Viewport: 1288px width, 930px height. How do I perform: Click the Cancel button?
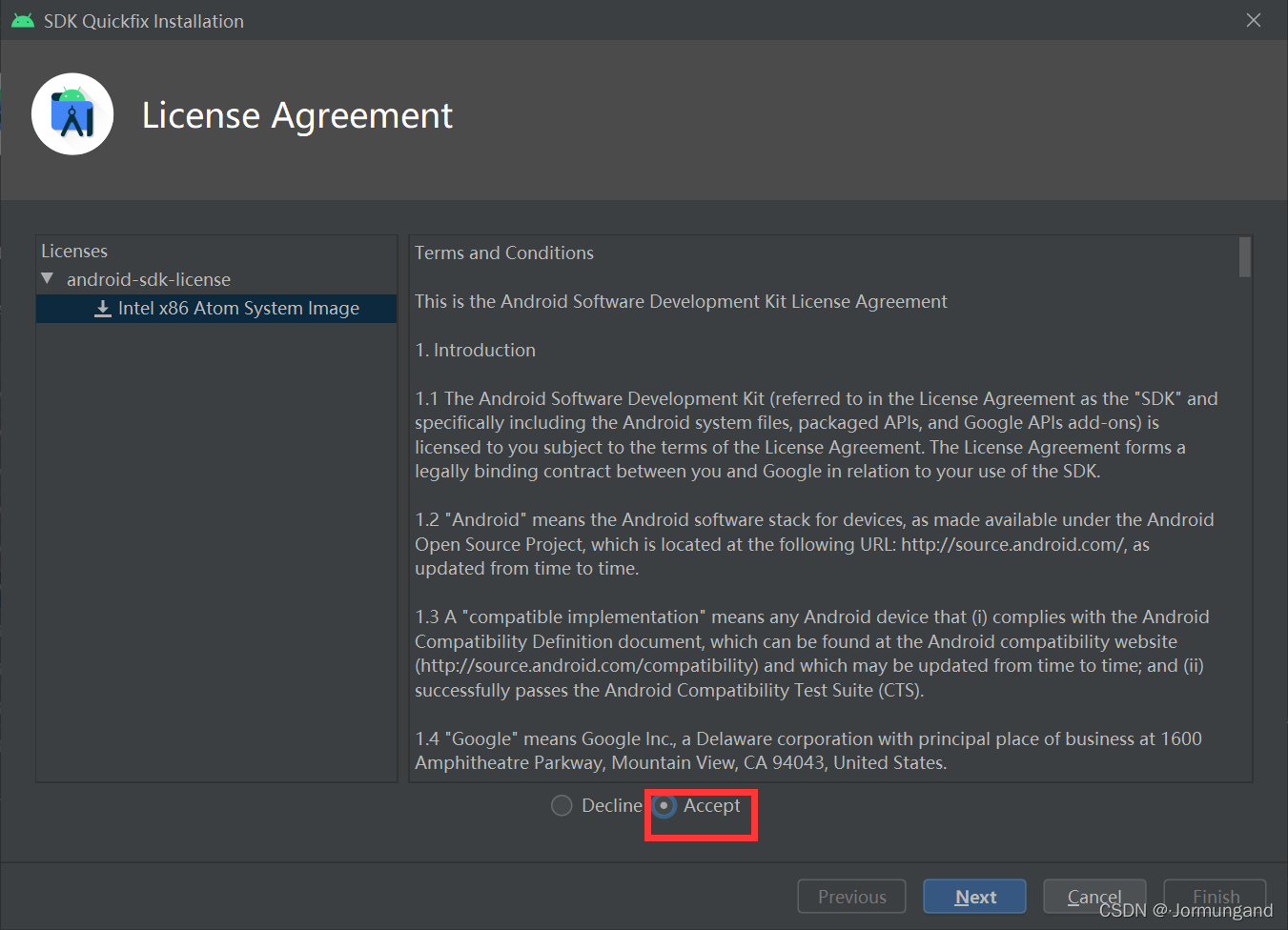point(1094,897)
